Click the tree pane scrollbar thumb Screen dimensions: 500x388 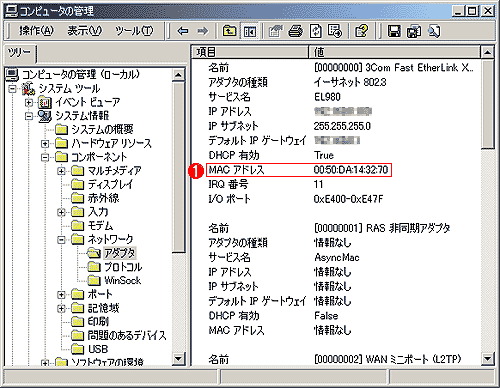tap(178, 168)
